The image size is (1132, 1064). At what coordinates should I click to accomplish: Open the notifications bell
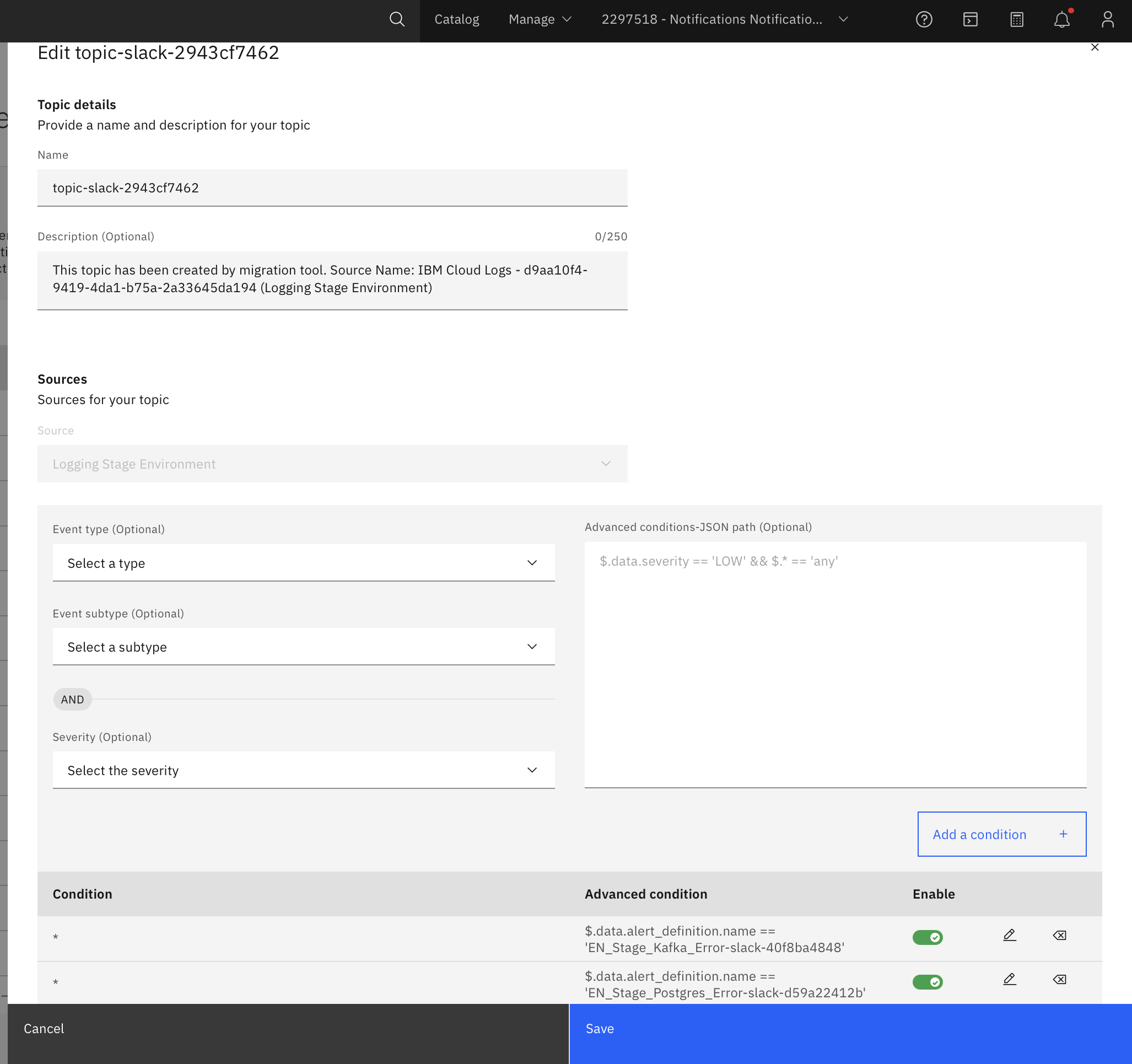pos(1061,20)
